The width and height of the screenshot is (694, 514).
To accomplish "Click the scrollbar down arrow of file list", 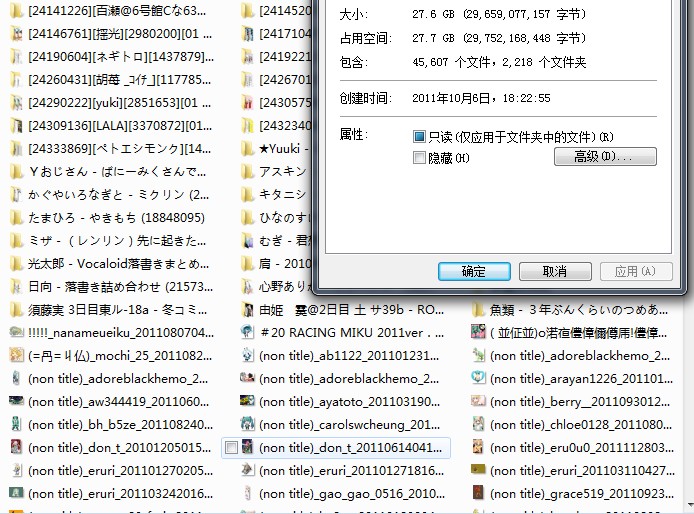I will (x=690, y=505).
